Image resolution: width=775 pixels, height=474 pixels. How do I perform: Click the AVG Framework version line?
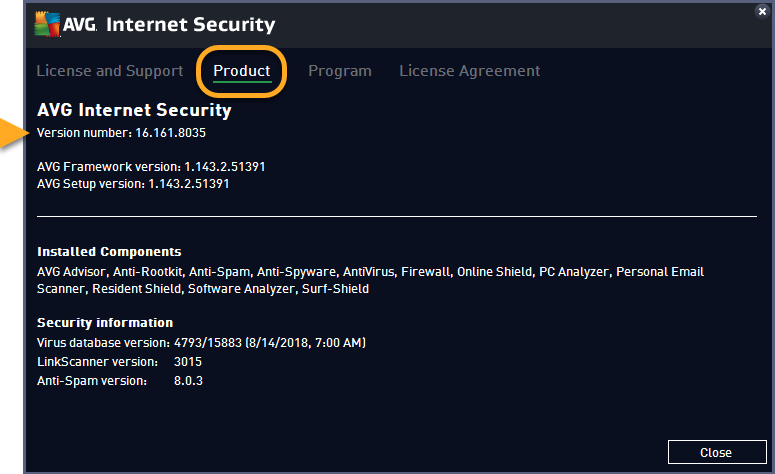(x=151, y=167)
